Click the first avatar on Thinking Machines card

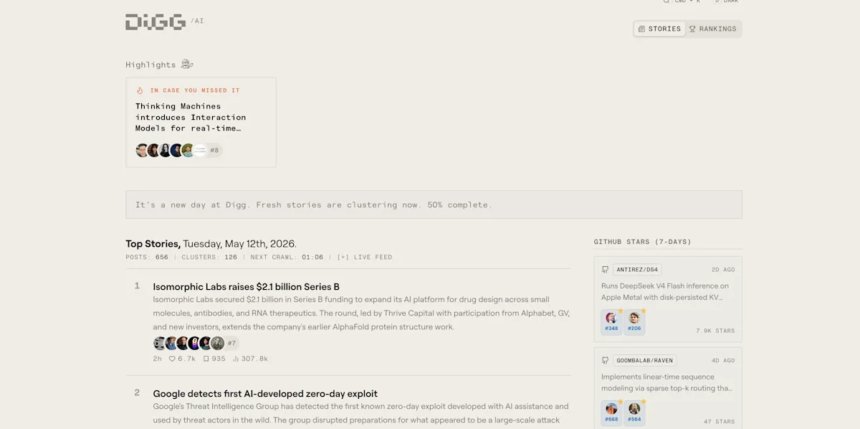(142, 150)
